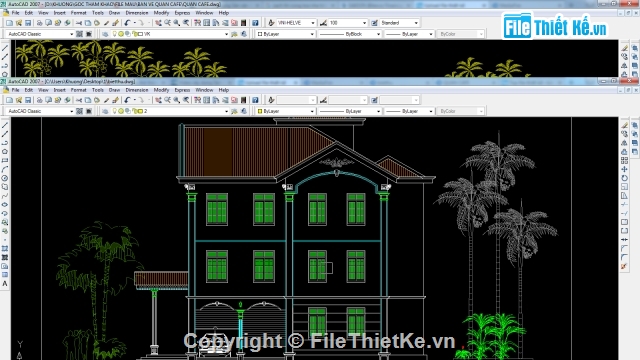Open ByLayer lineweight dropdown in lower window

click(x=431, y=111)
